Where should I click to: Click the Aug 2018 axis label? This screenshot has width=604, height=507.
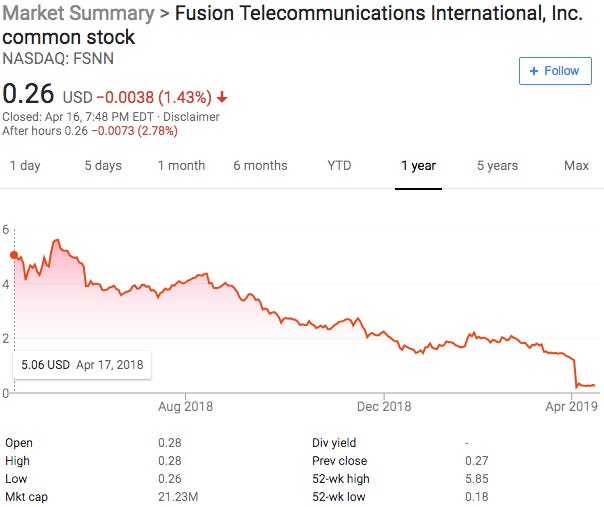pyautogui.click(x=185, y=407)
